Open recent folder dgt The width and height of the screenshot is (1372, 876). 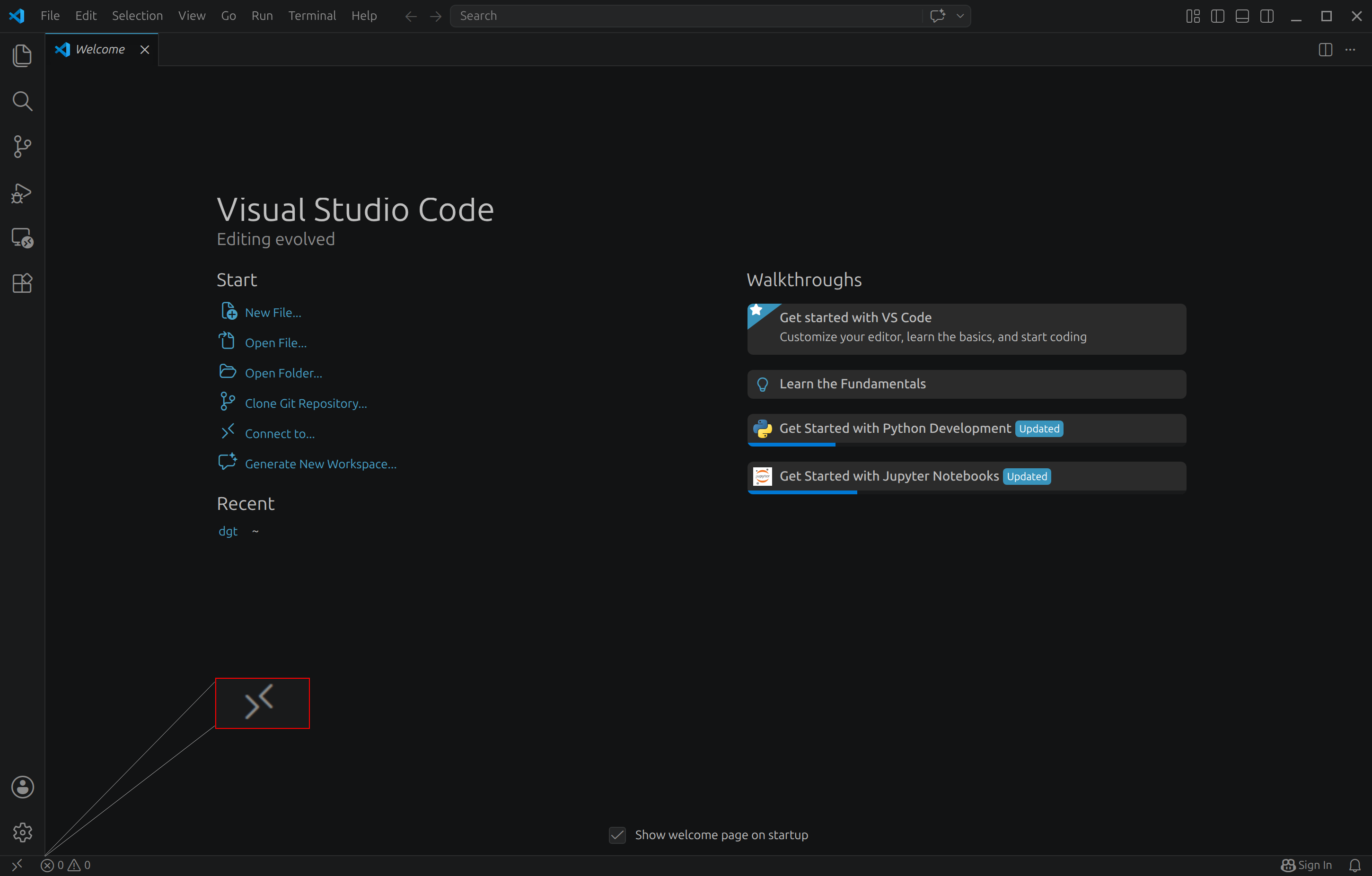click(x=228, y=531)
